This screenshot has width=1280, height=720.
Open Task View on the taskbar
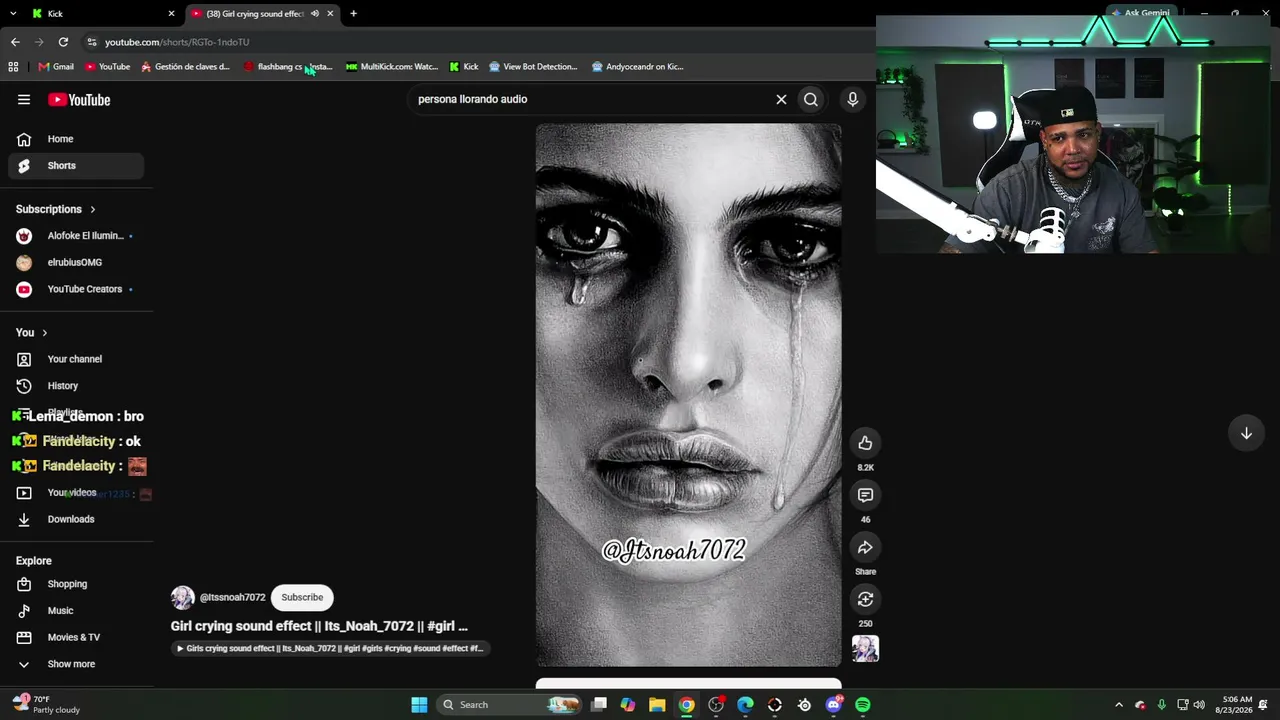tap(598, 705)
